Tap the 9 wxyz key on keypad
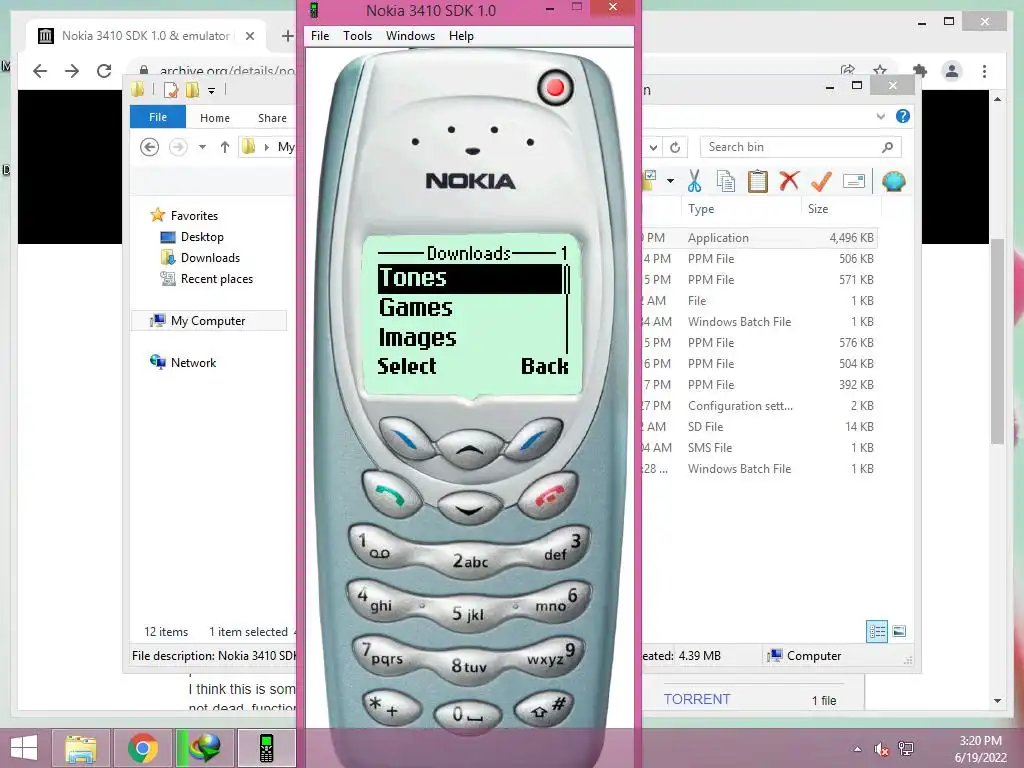 point(552,654)
